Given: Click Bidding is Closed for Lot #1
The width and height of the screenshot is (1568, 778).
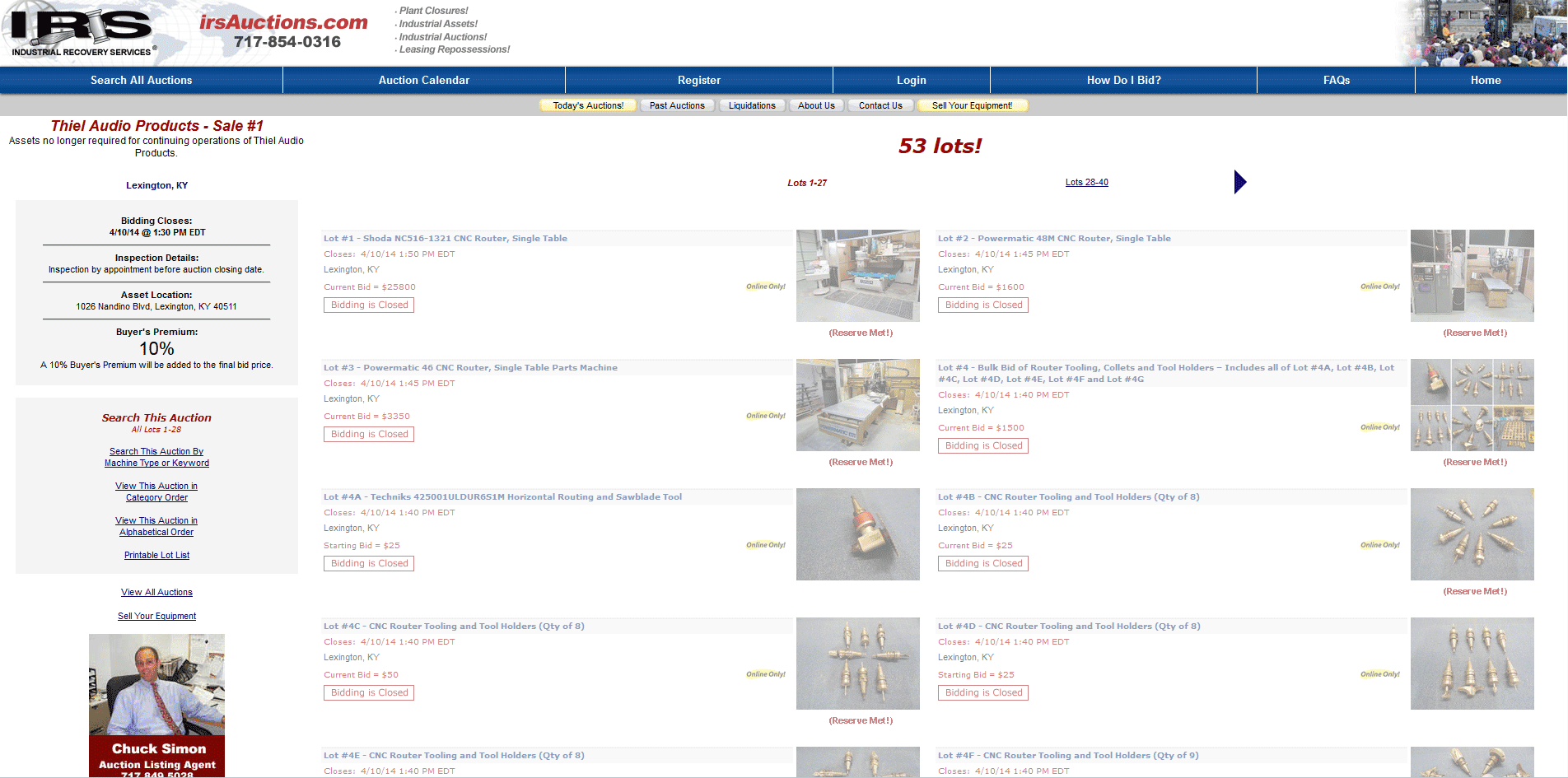Looking at the screenshot, I should (369, 305).
